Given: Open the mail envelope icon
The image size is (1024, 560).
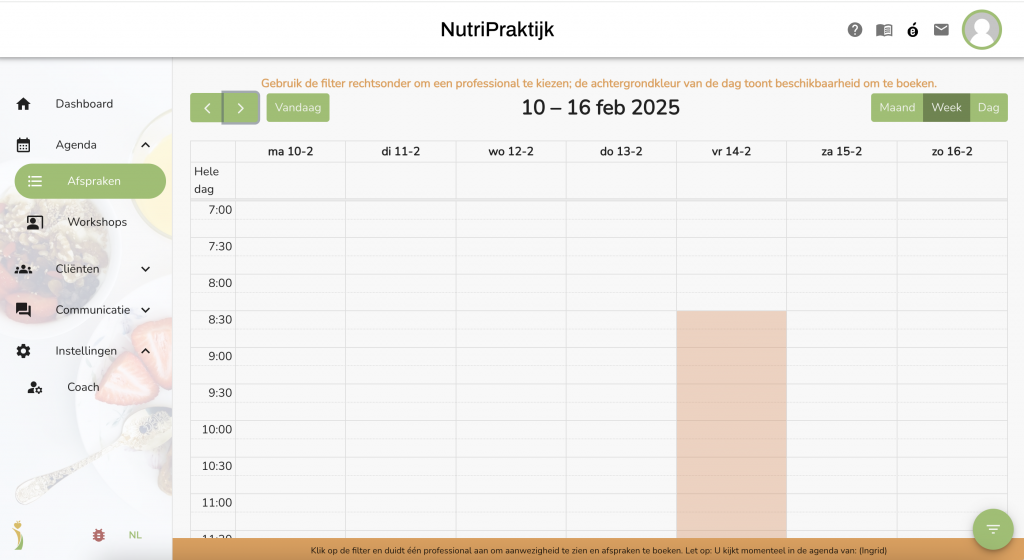Looking at the screenshot, I should tap(941, 30).
